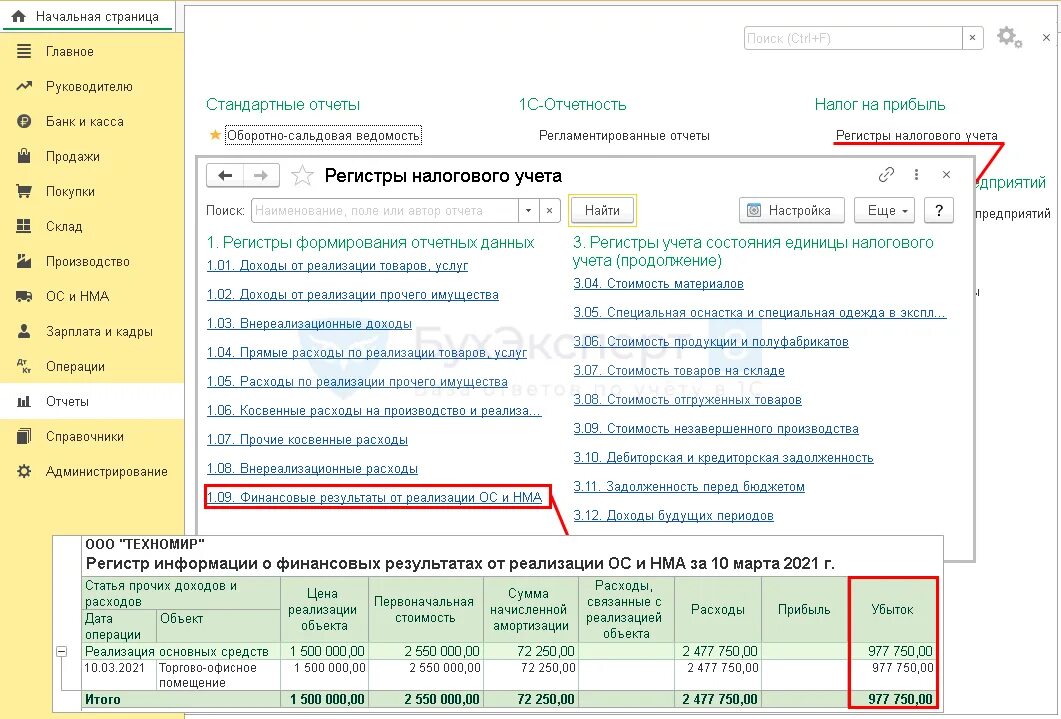Open 3.07 Стоимость товаров на складе
Image resolution: width=1061 pixels, height=719 pixels.
(679, 370)
